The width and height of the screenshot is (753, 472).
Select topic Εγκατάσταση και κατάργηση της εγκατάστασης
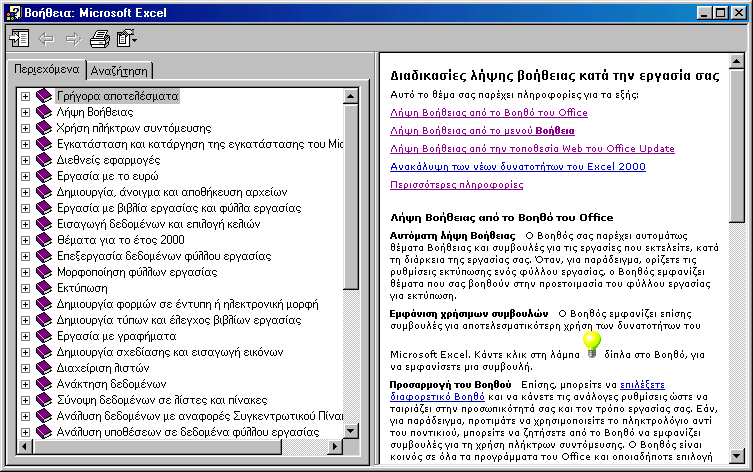coord(200,144)
